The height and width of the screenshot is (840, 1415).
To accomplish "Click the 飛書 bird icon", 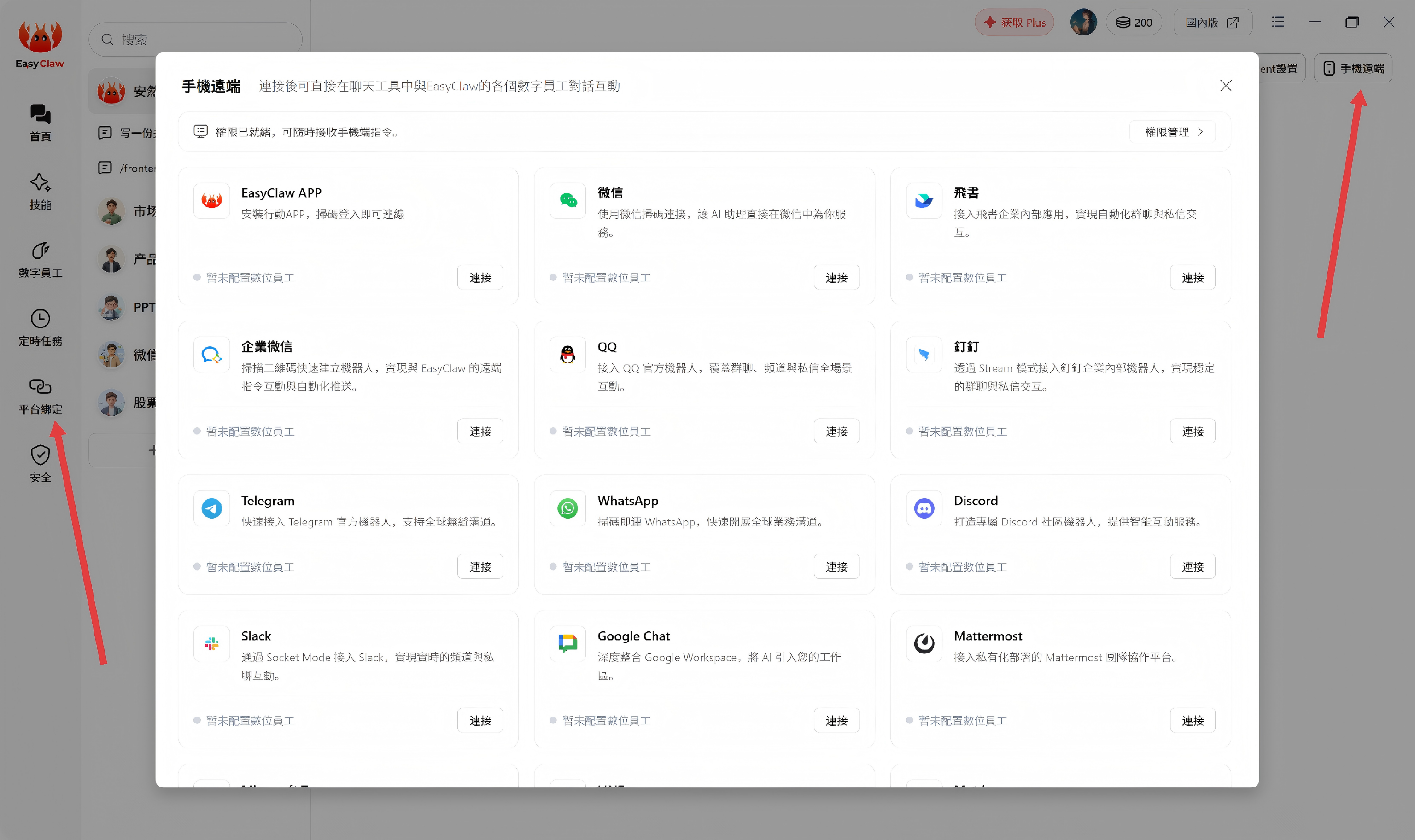I will pyautogui.click(x=924, y=200).
